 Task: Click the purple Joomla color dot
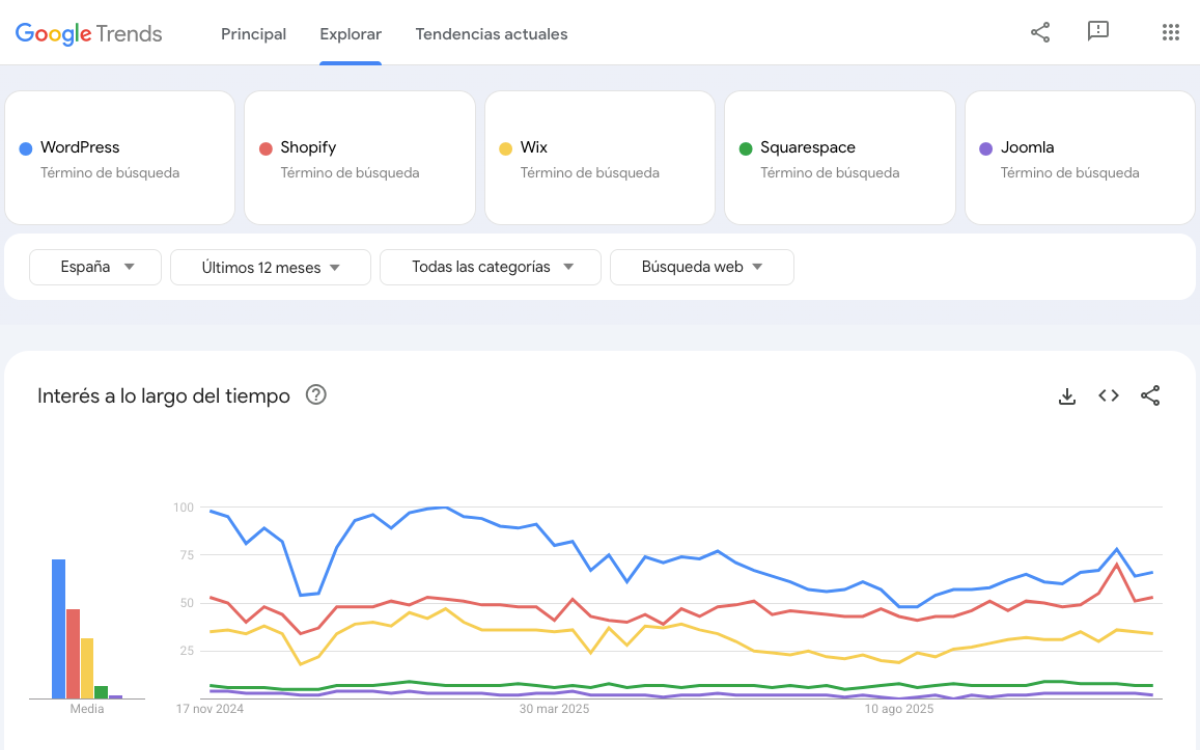(986, 149)
